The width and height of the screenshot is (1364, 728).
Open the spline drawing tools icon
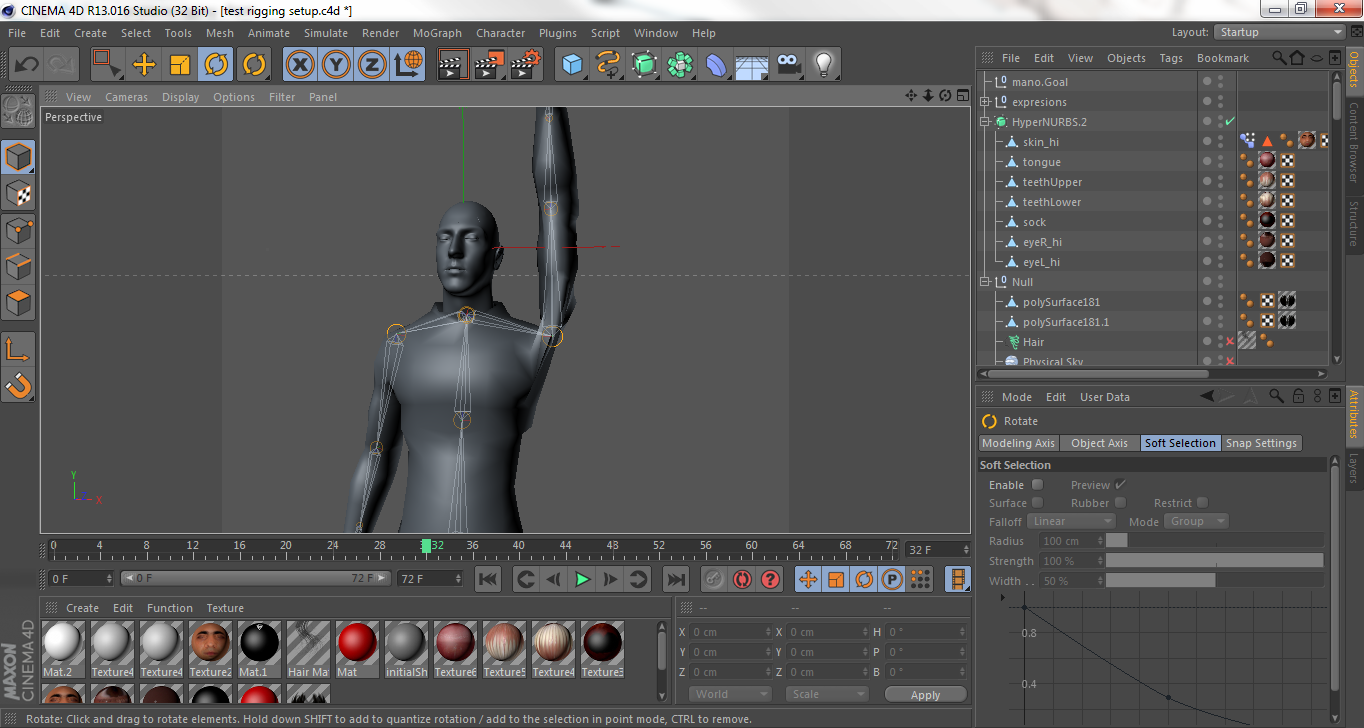point(608,65)
